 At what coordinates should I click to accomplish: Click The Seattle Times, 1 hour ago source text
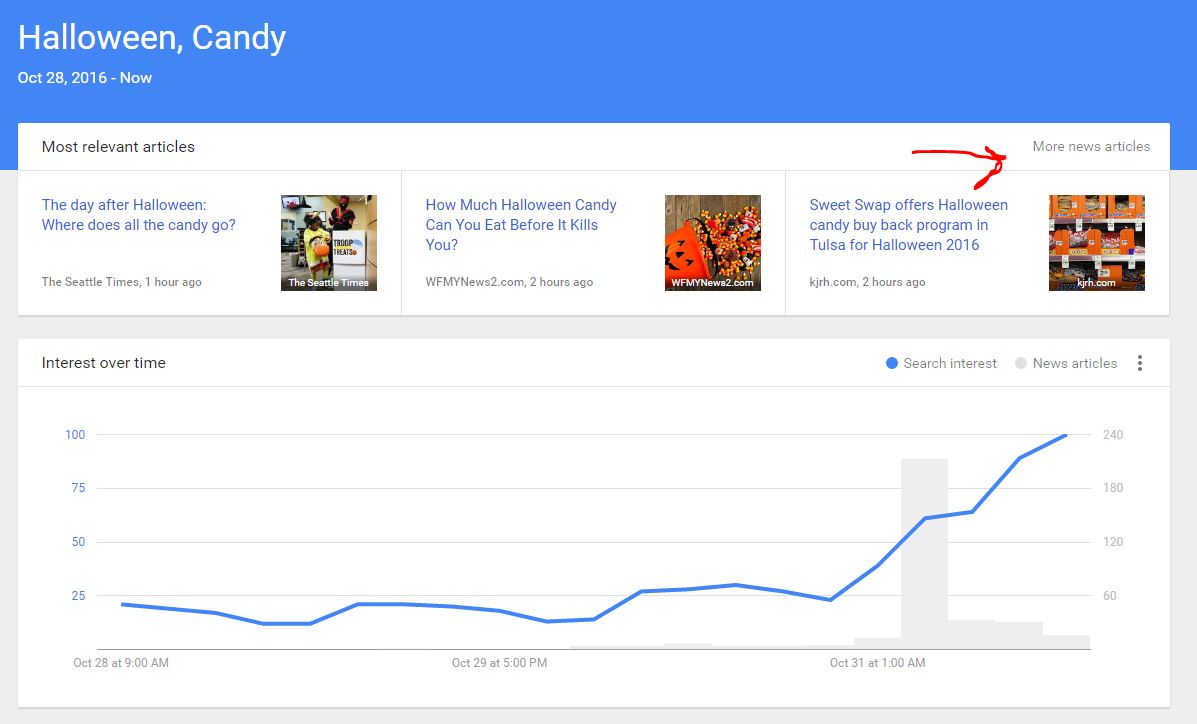121,282
